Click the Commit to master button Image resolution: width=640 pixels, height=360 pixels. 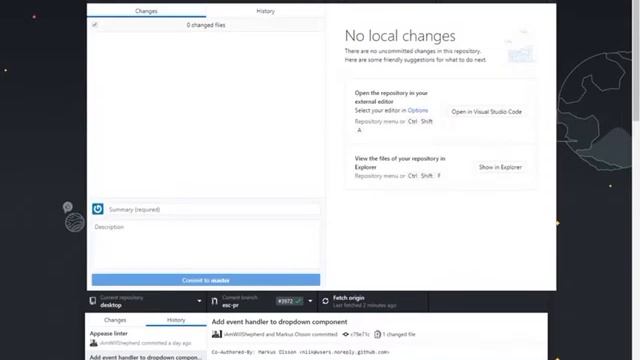pyautogui.click(x=206, y=280)
